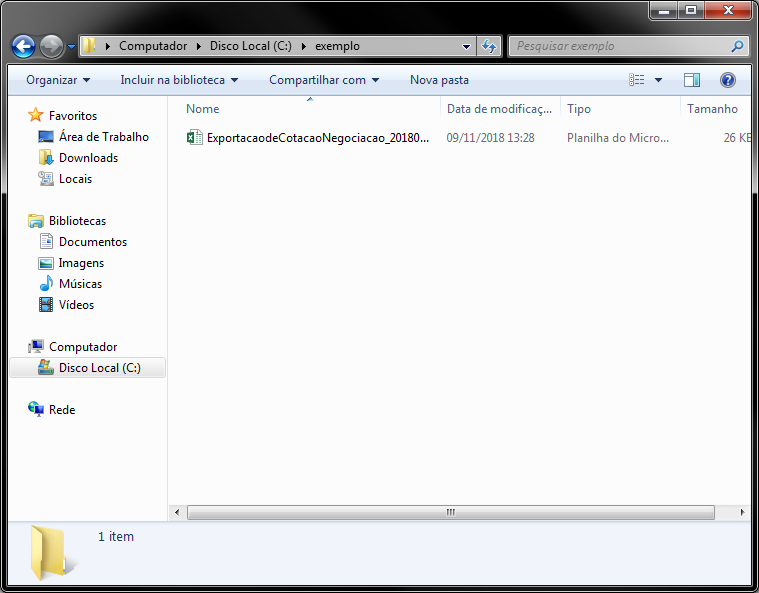Viewport: 759px width, 593px height.
Task: Maximize the Explorer window
Action: [691, 10]
